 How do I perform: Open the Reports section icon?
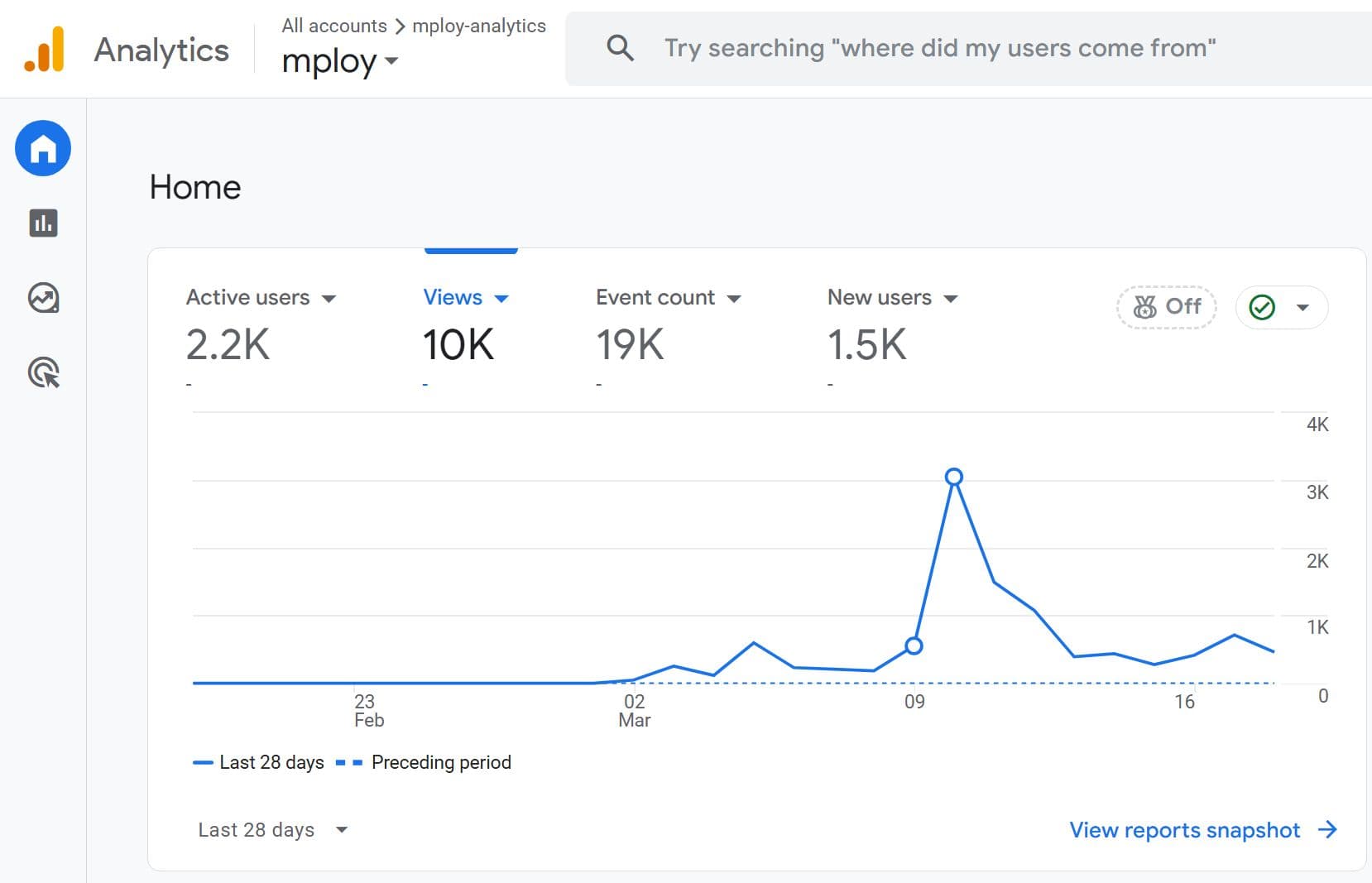[42, 223]
